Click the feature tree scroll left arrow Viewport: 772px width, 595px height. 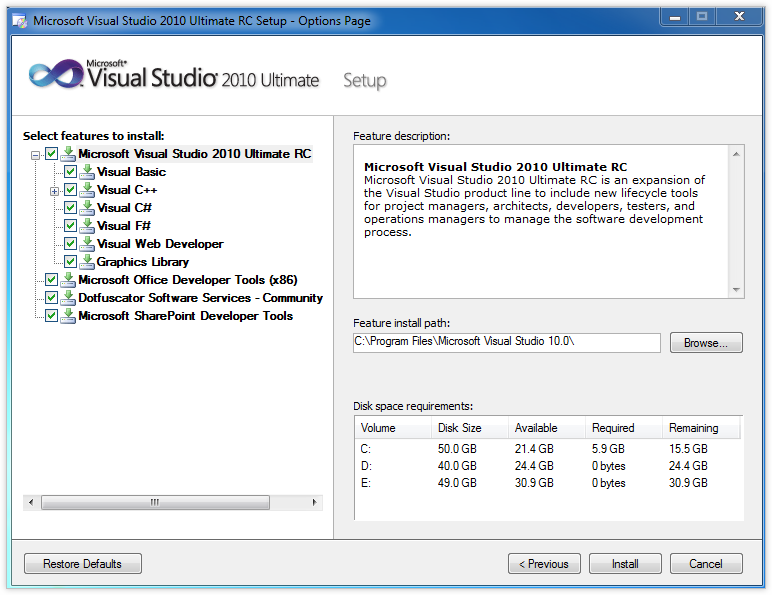[x=32, y=502]
